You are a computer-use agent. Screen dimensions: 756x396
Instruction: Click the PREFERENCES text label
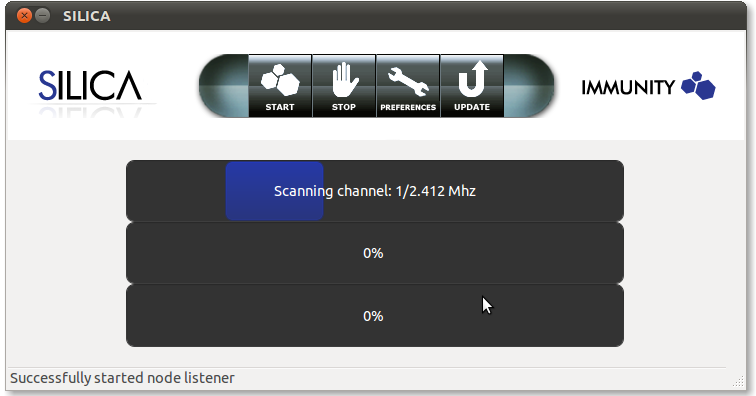point(408,107)
